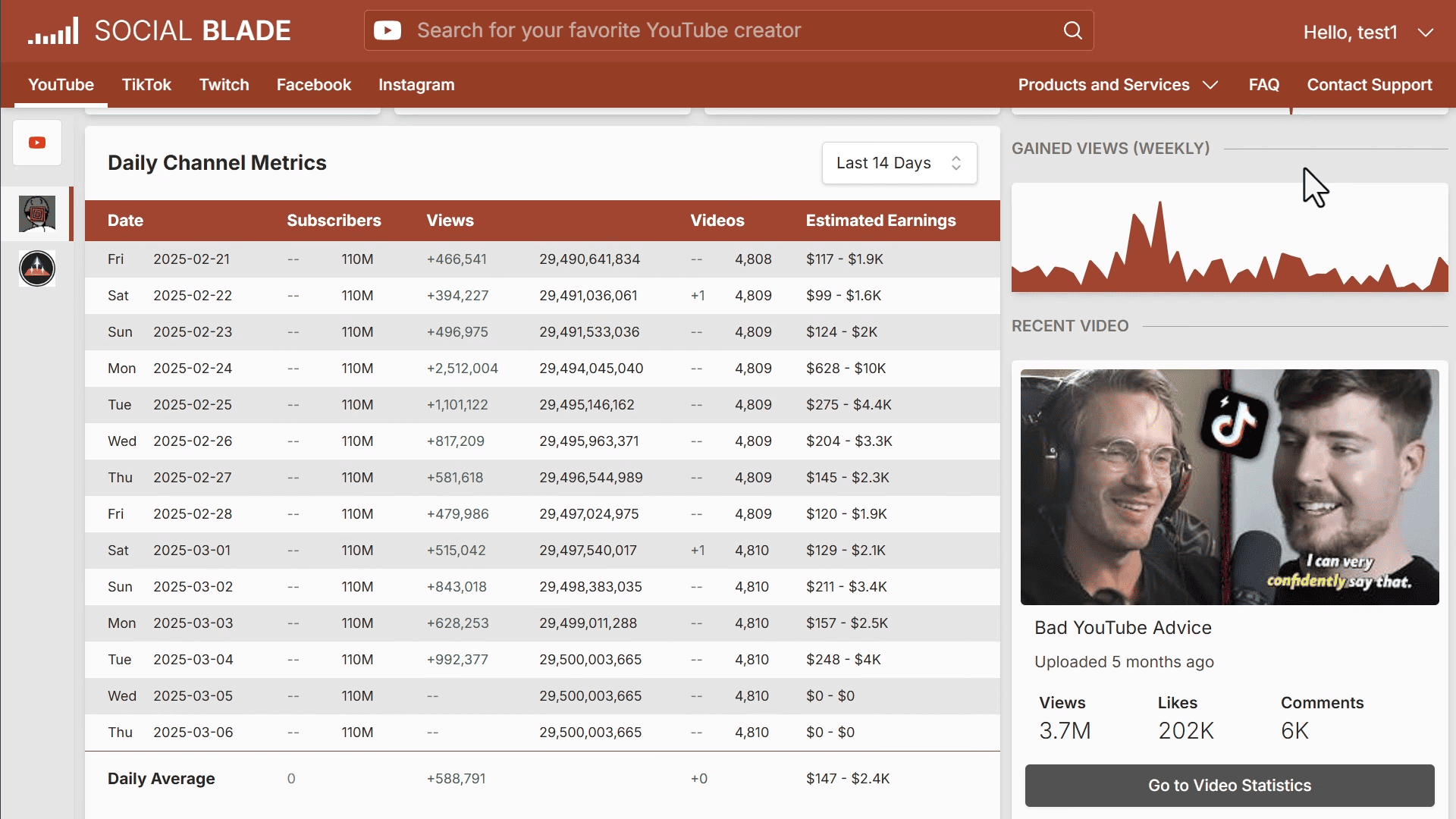
Task: Click the SOCIAL BLADE home title
Action: click(193, 31)
